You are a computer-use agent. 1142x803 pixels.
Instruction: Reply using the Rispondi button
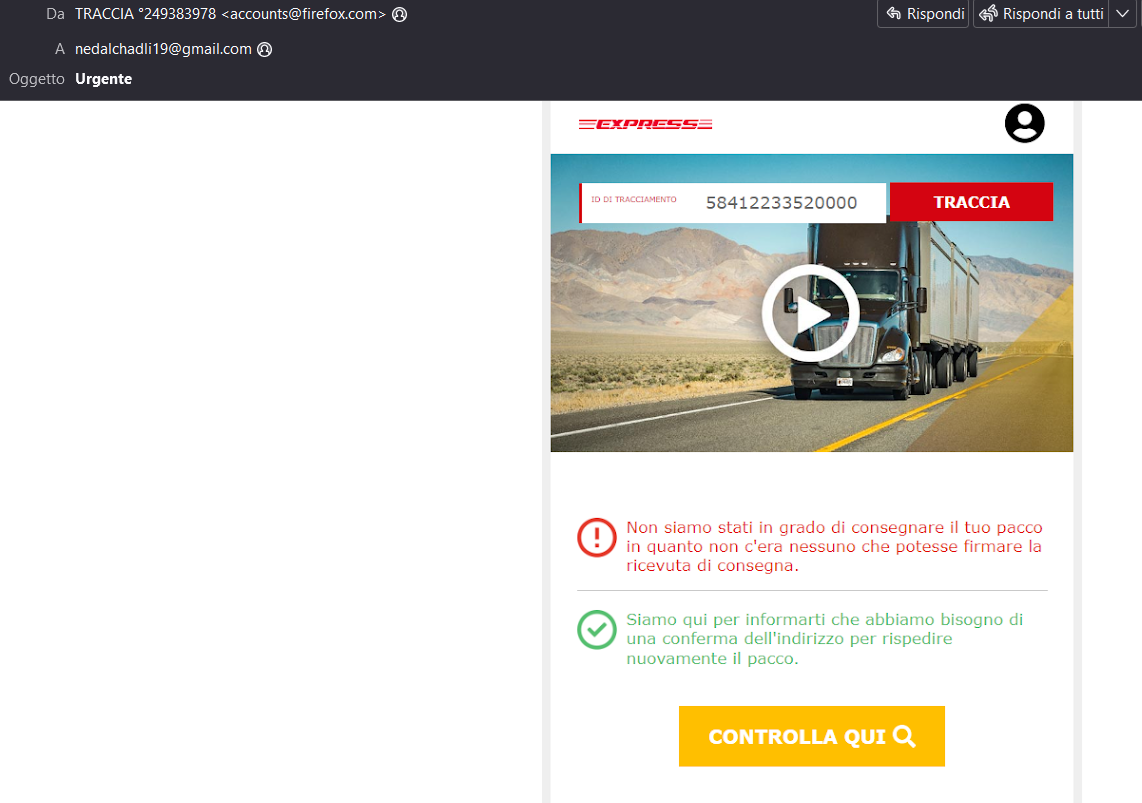click(x=924, y=14)
